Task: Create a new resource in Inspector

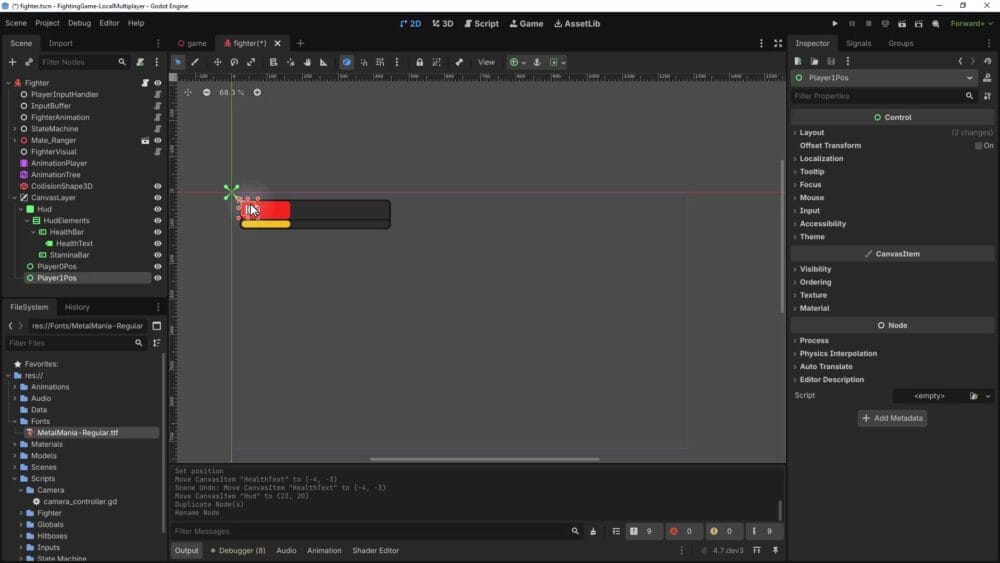Action: [798, 61]
